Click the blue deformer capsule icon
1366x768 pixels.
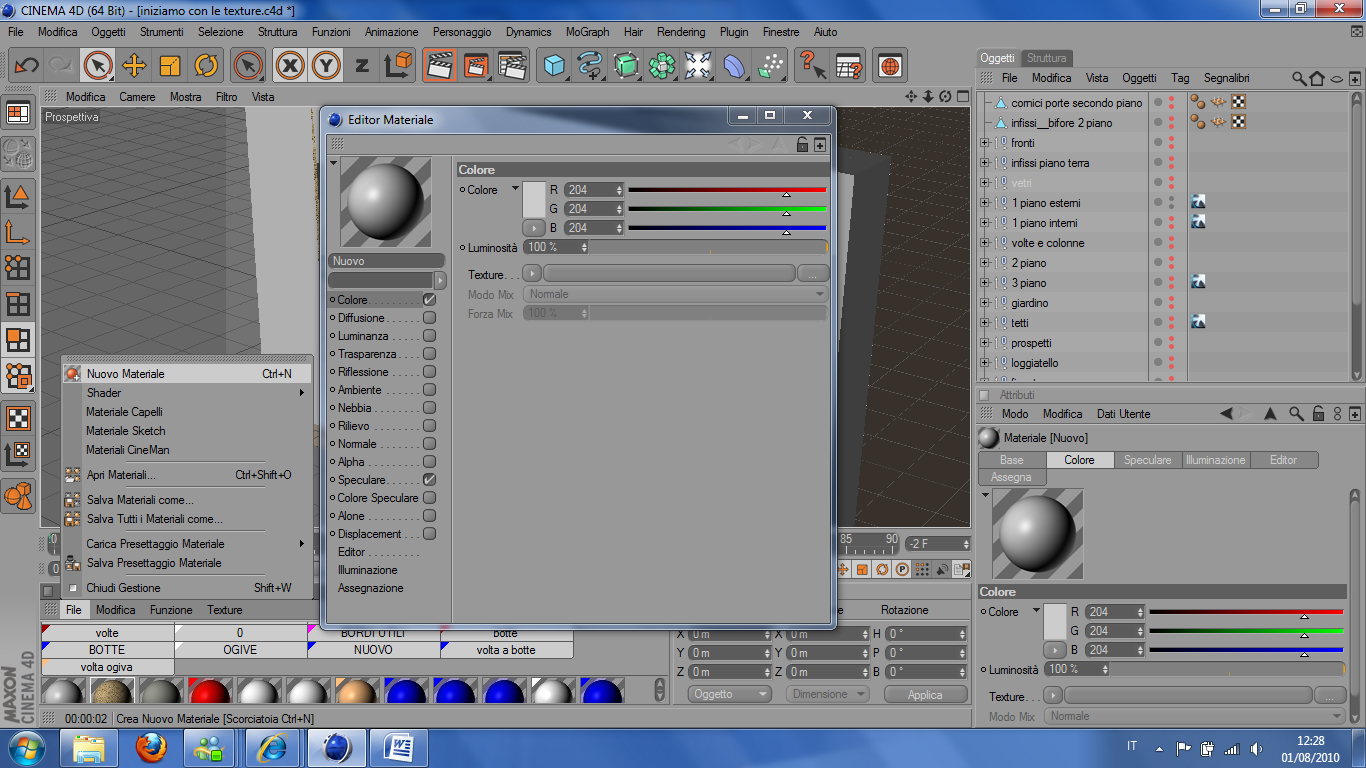coord(734,66)
